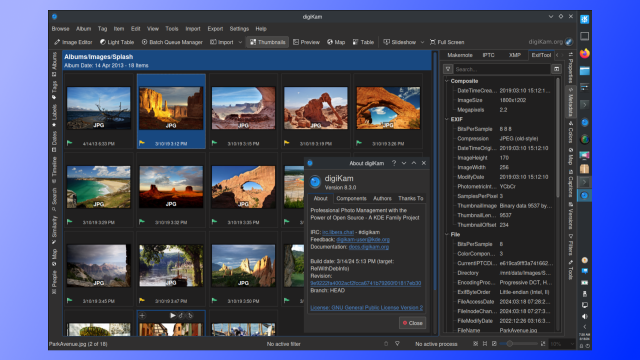Viewport: 640px width, 360px height.
Task: Toggle the Preview view button
Action: 306,42
